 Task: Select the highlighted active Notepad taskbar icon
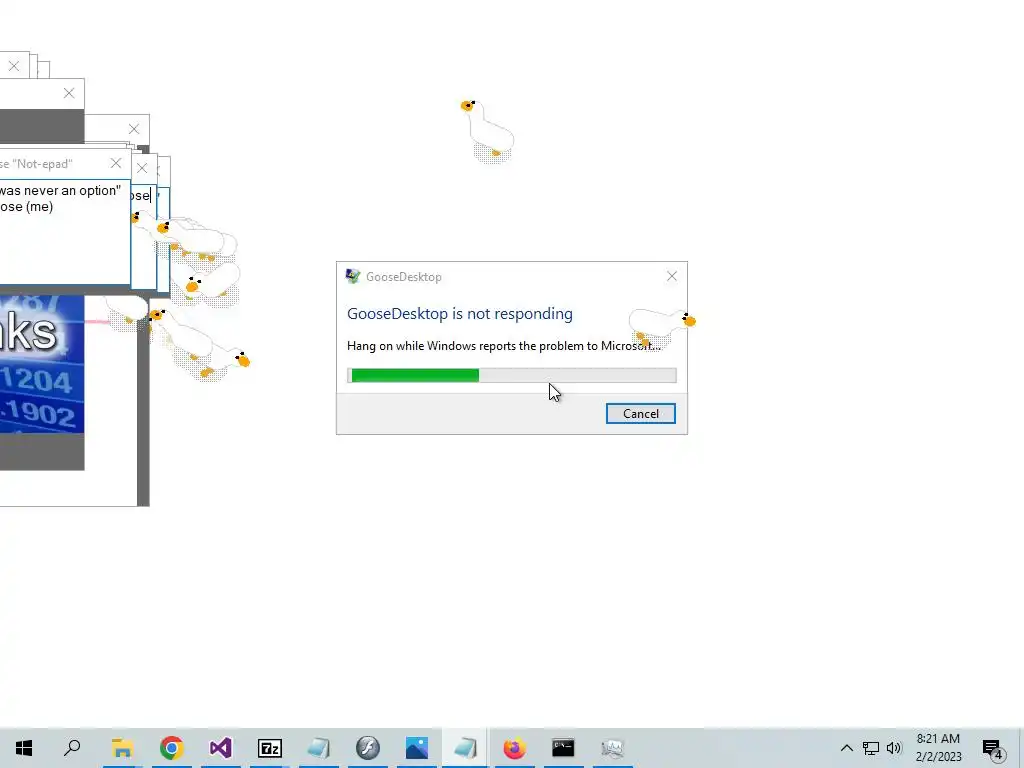pos(464,748)
